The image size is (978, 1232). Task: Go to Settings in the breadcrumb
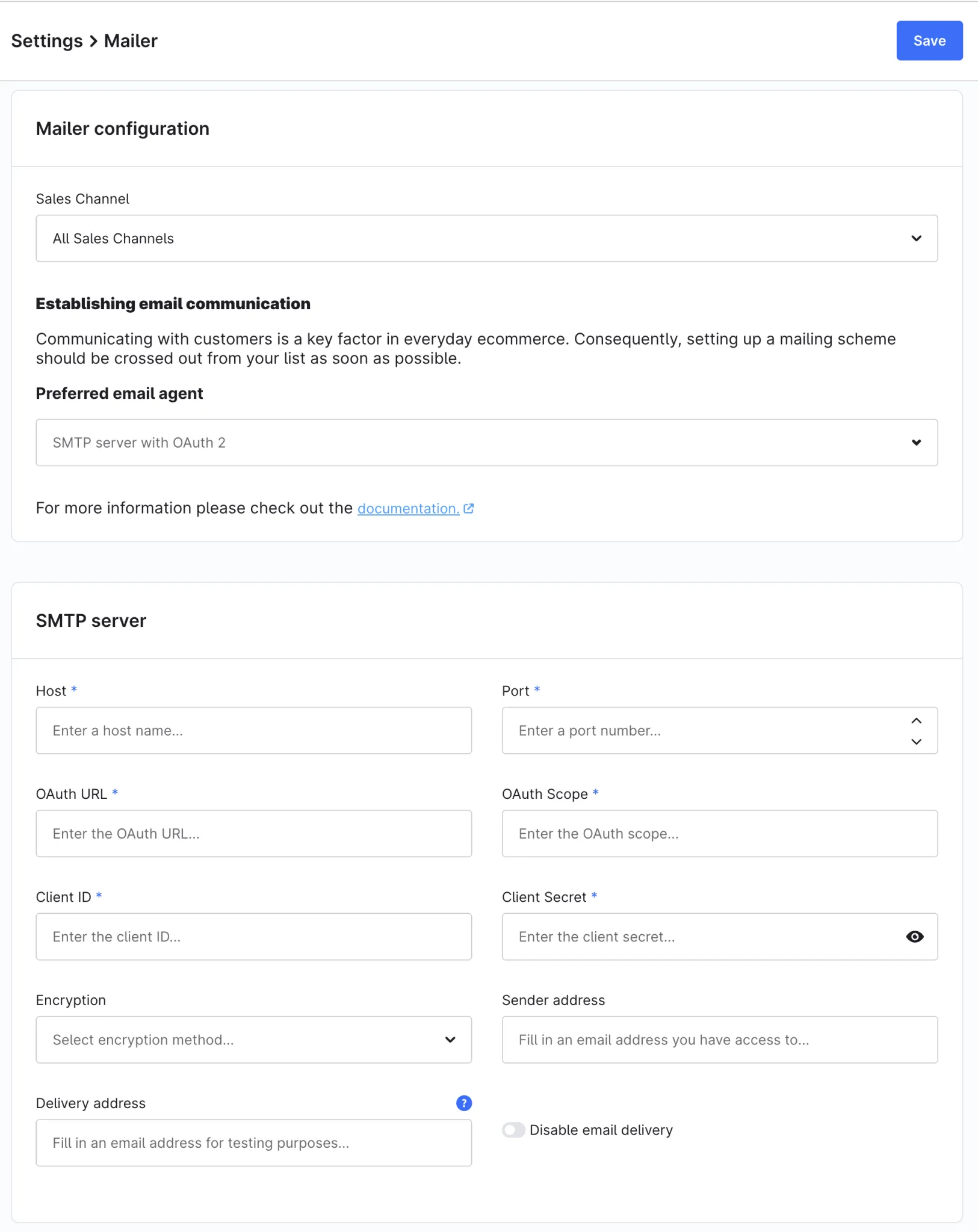[47, 41]
